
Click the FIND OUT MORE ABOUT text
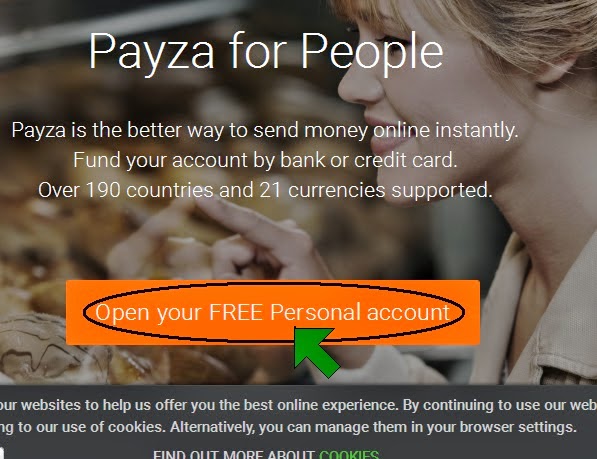234,454
